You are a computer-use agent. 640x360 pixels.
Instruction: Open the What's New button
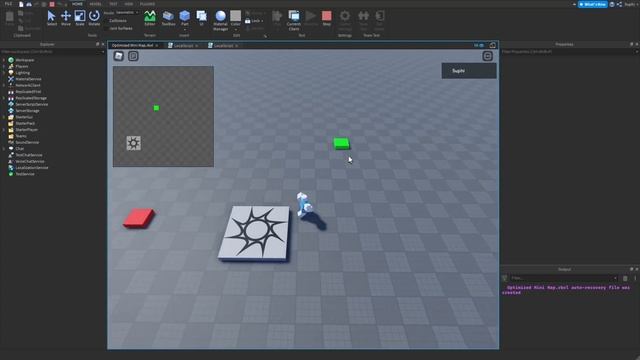click(593, 4)
